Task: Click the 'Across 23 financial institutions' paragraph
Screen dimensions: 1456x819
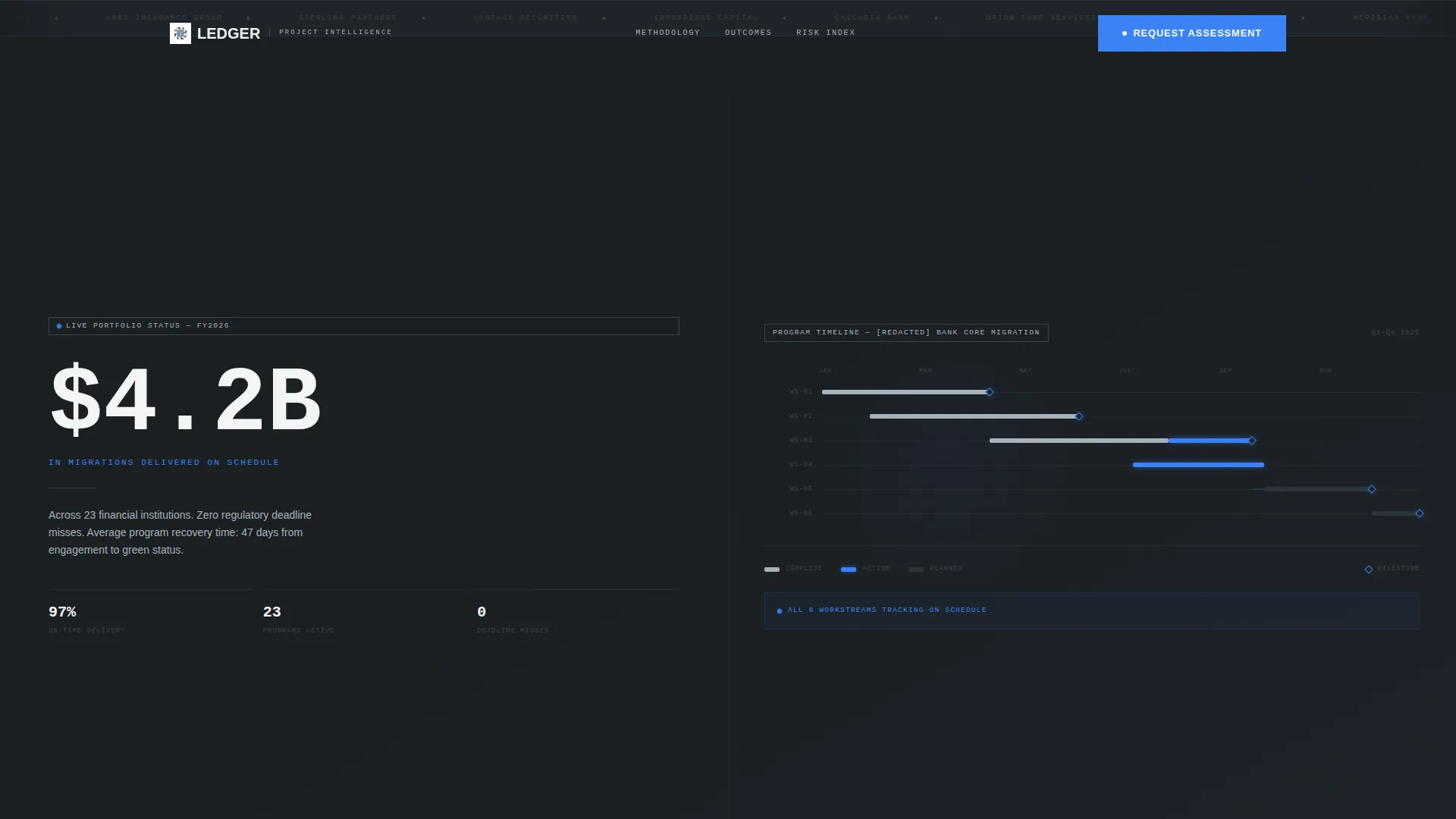Action: (x=180, y=532)
